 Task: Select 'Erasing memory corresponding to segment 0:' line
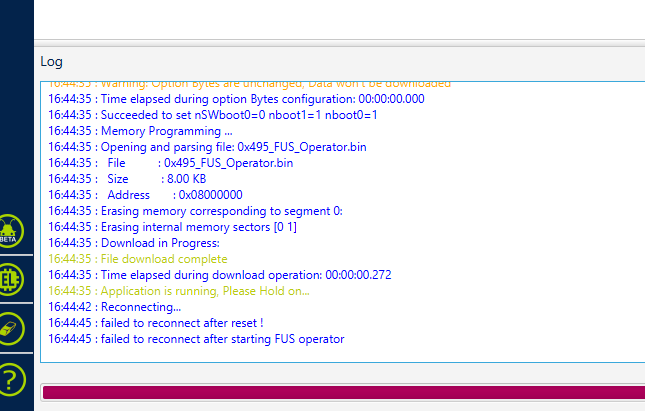[x=195, y=211]
